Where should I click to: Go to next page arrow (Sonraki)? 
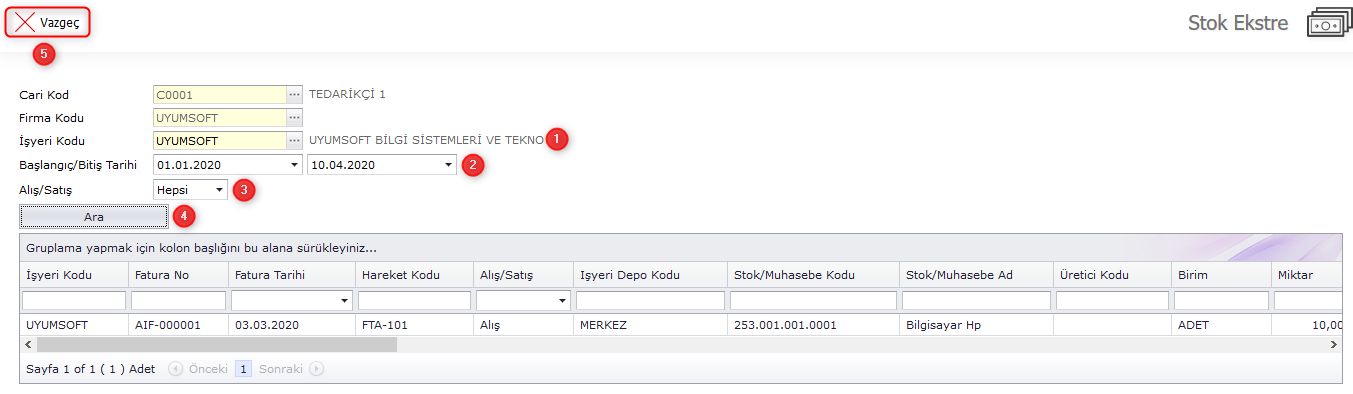[316, 369]
